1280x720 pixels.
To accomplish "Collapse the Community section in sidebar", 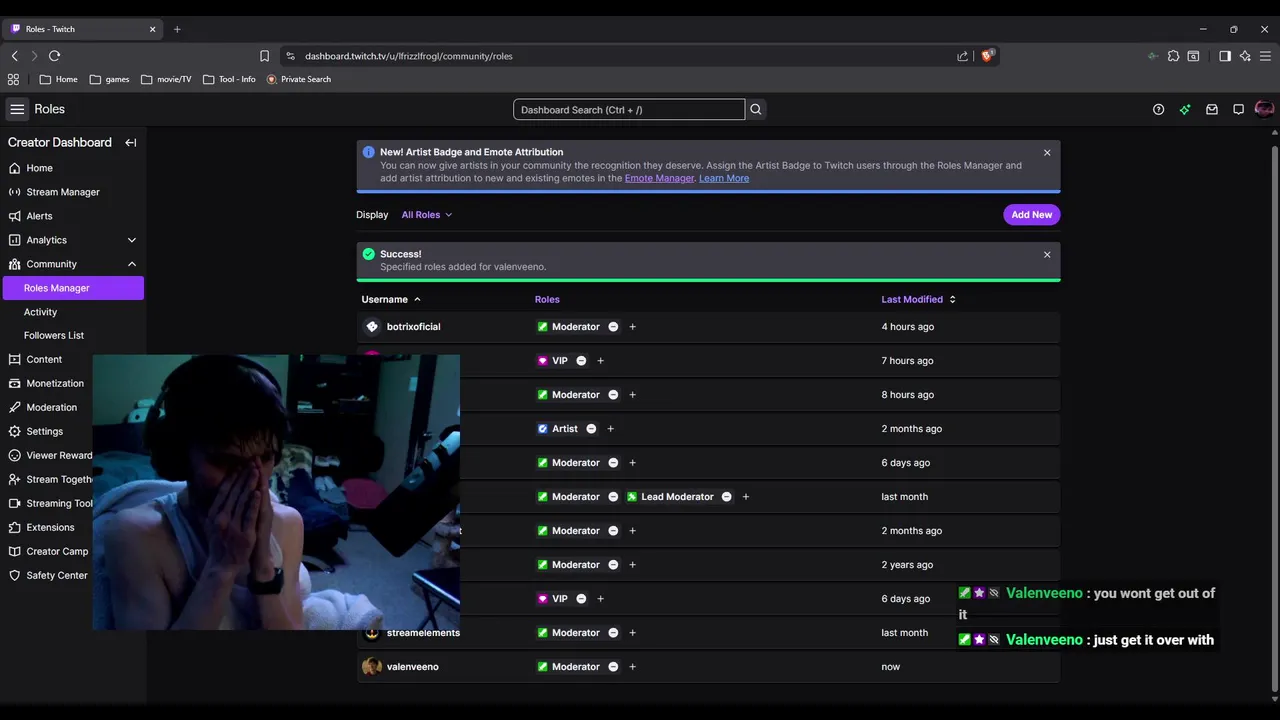I will point(132,264).
